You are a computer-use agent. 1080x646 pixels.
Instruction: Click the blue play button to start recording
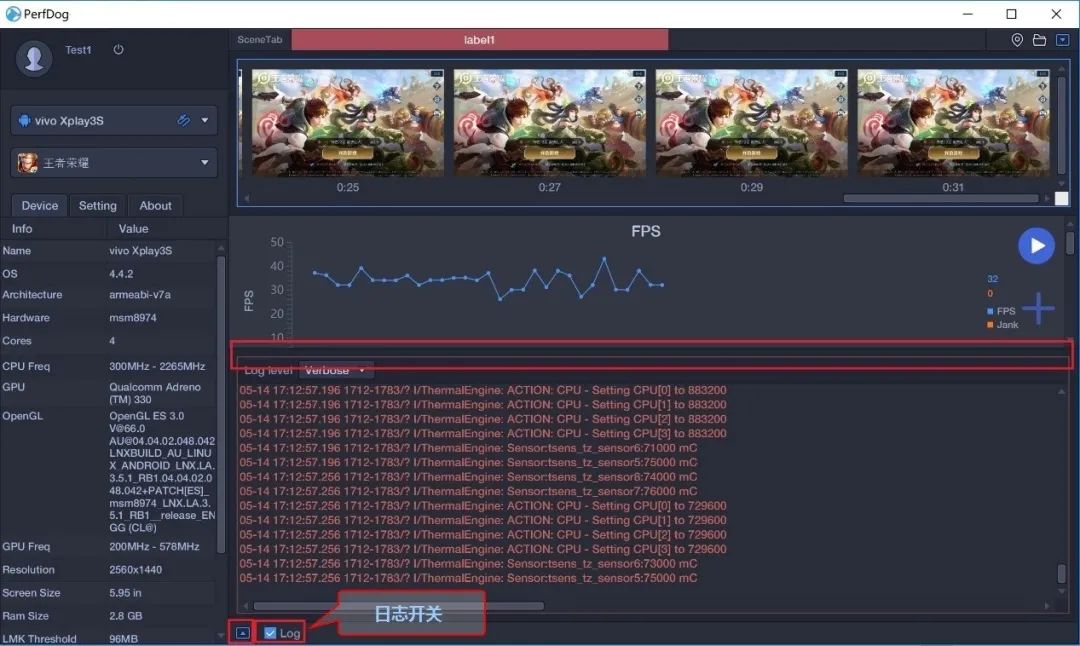point(1037,246)
